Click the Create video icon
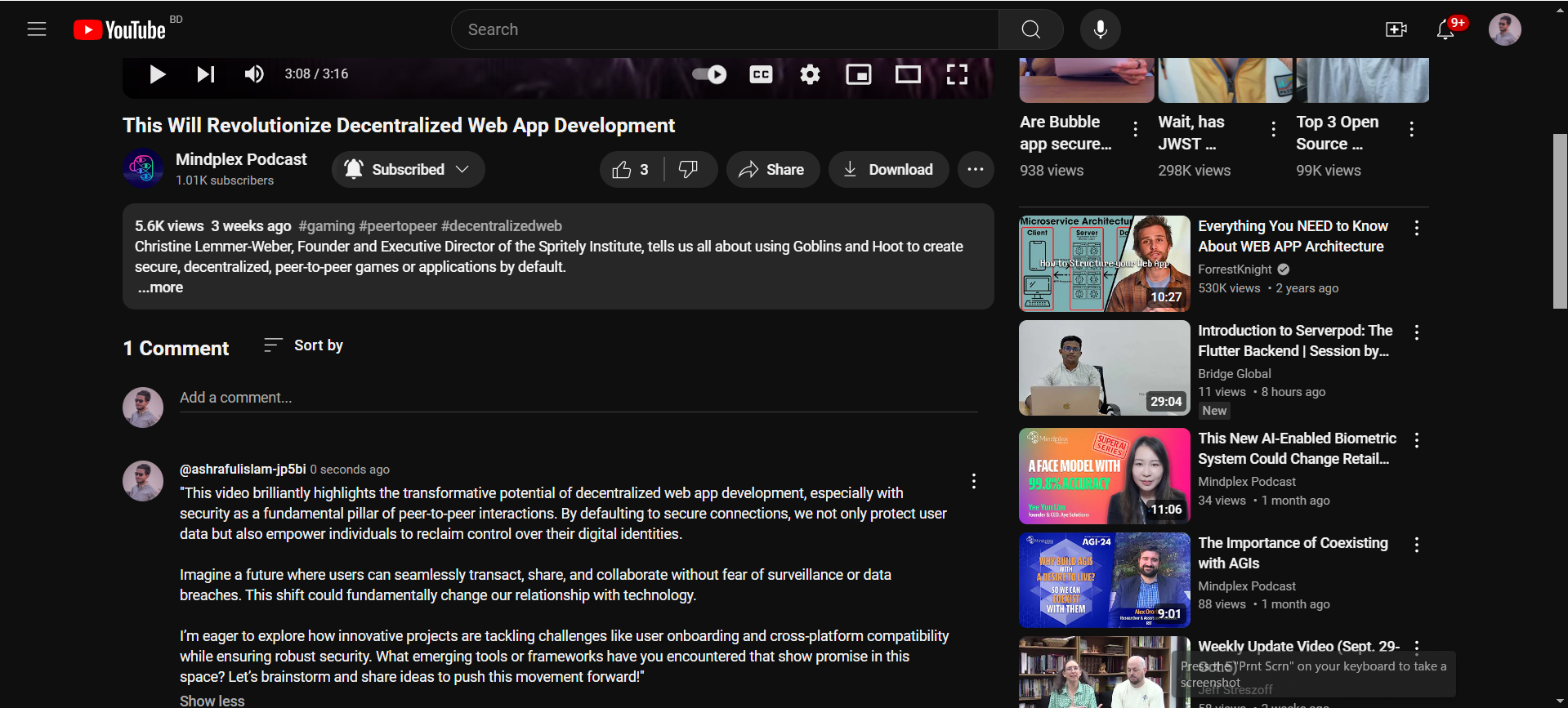The image size is (1568, 708). tap(1396, 29)
